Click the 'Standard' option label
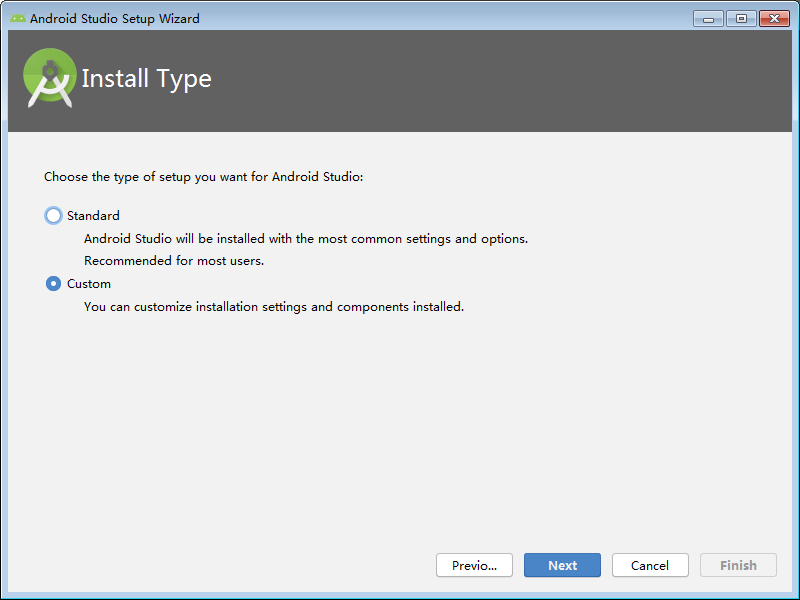 click(93, 216)
